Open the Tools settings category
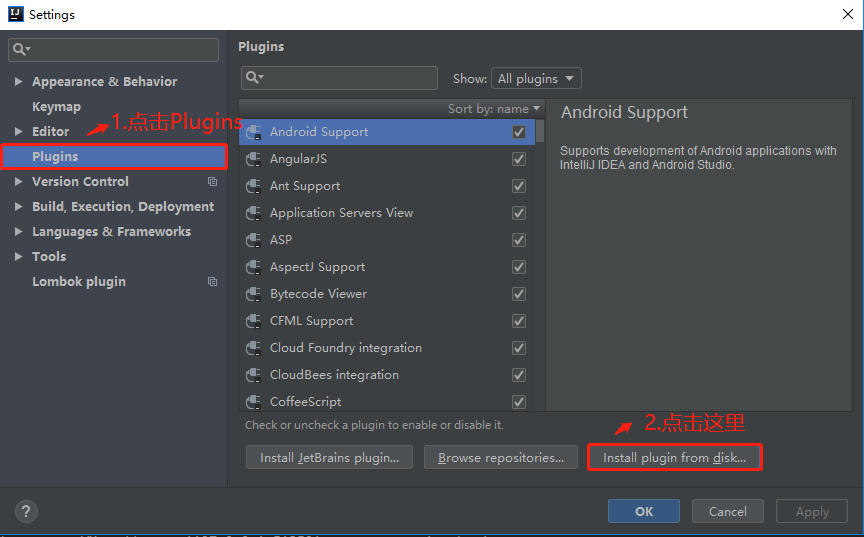This screenshot has width=864, height=537. point(49,257)
